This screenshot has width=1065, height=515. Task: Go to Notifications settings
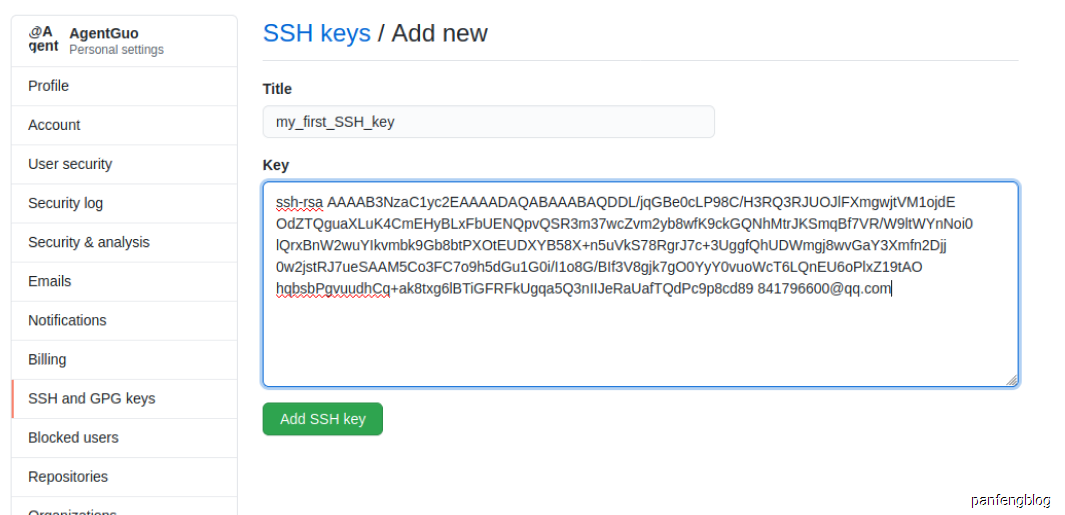tap(124, 321)
